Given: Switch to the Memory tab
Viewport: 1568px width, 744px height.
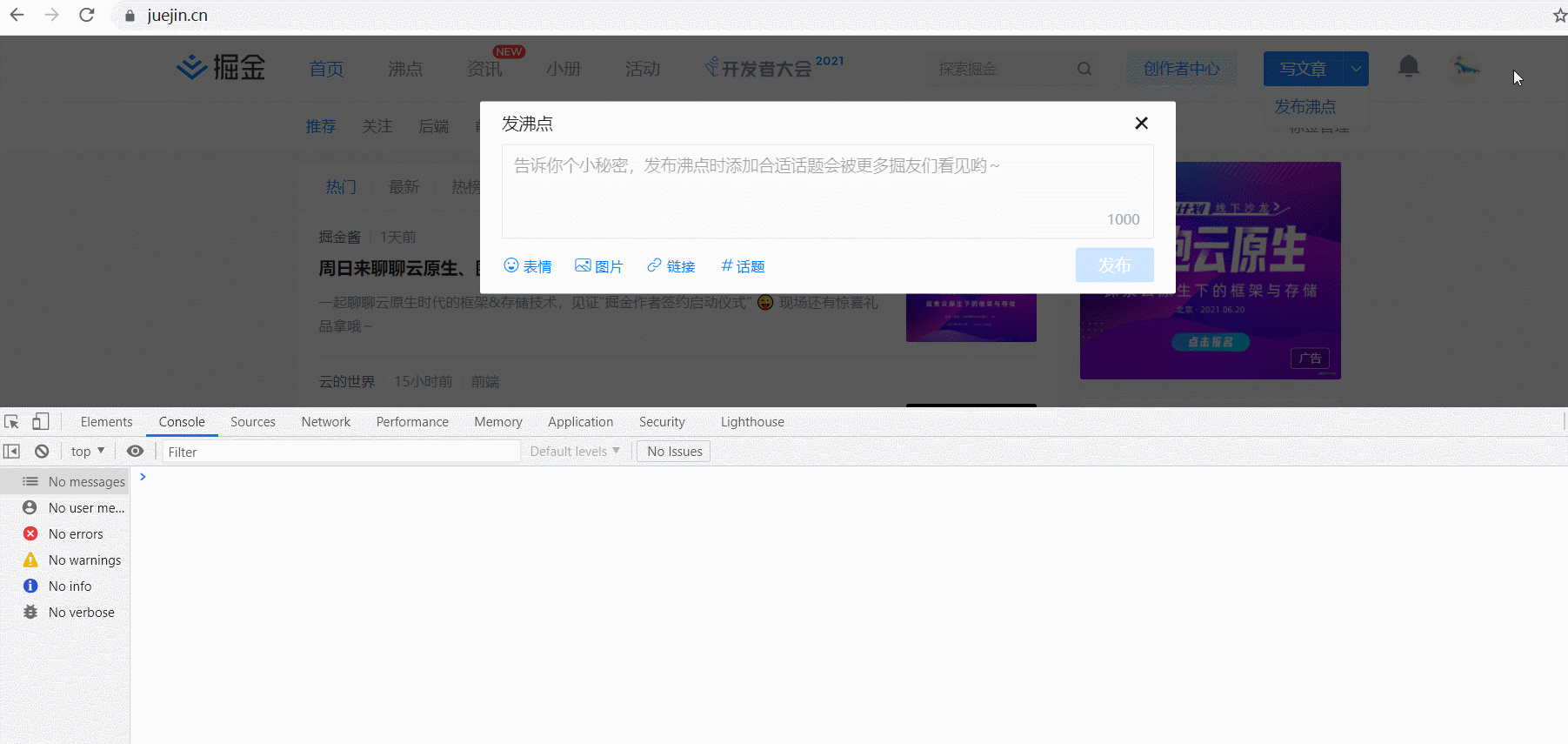Looking at the screenshot, I should 498,422.
